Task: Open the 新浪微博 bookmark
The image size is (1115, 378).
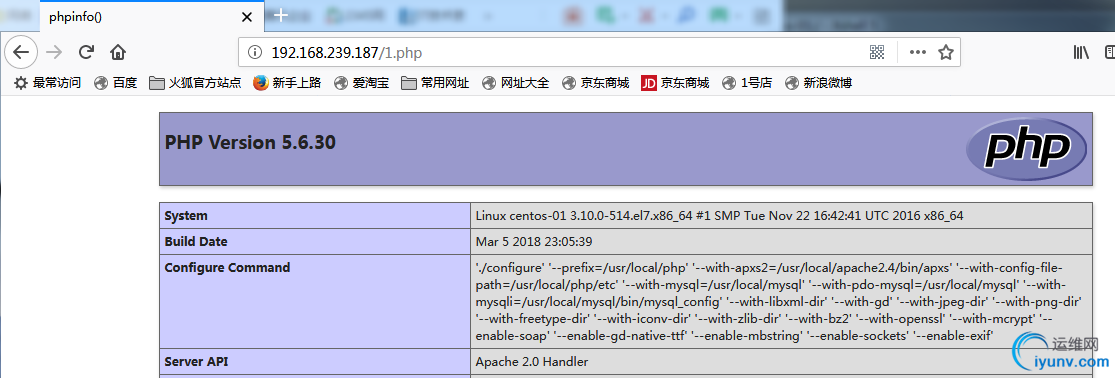Action: 818,83
